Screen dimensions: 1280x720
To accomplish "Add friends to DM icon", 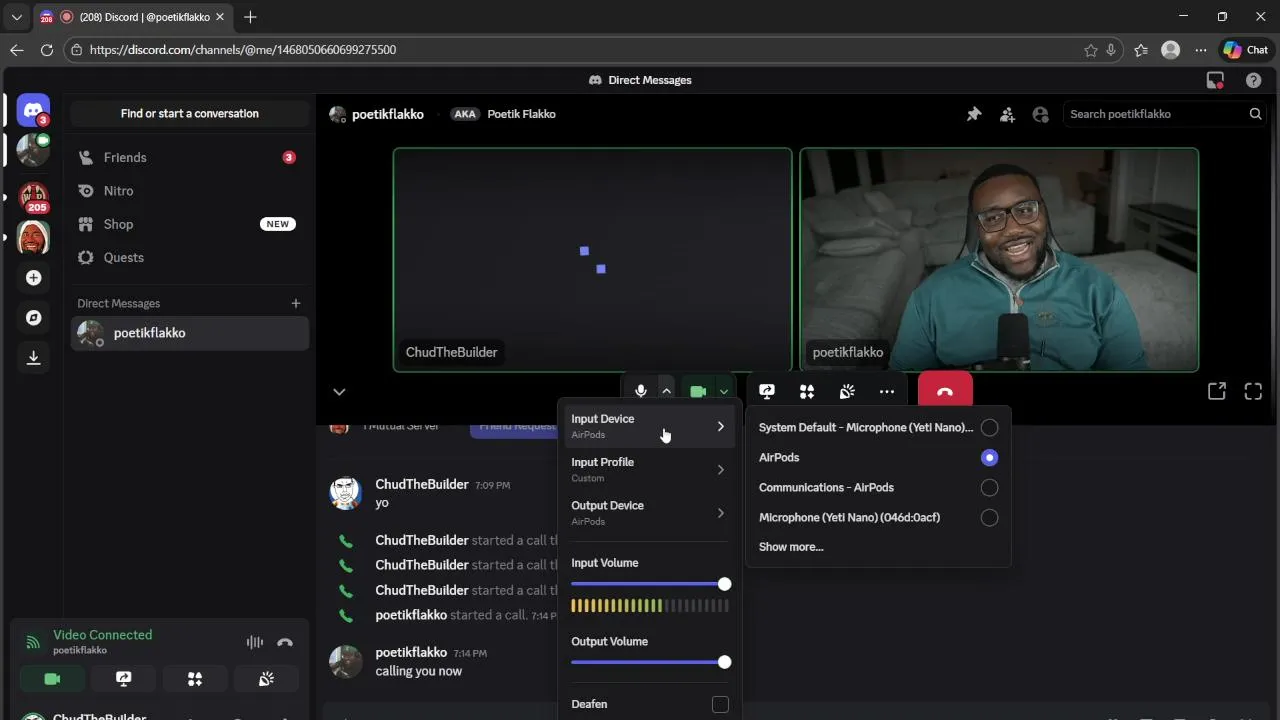I will (x=1007, y=114).
